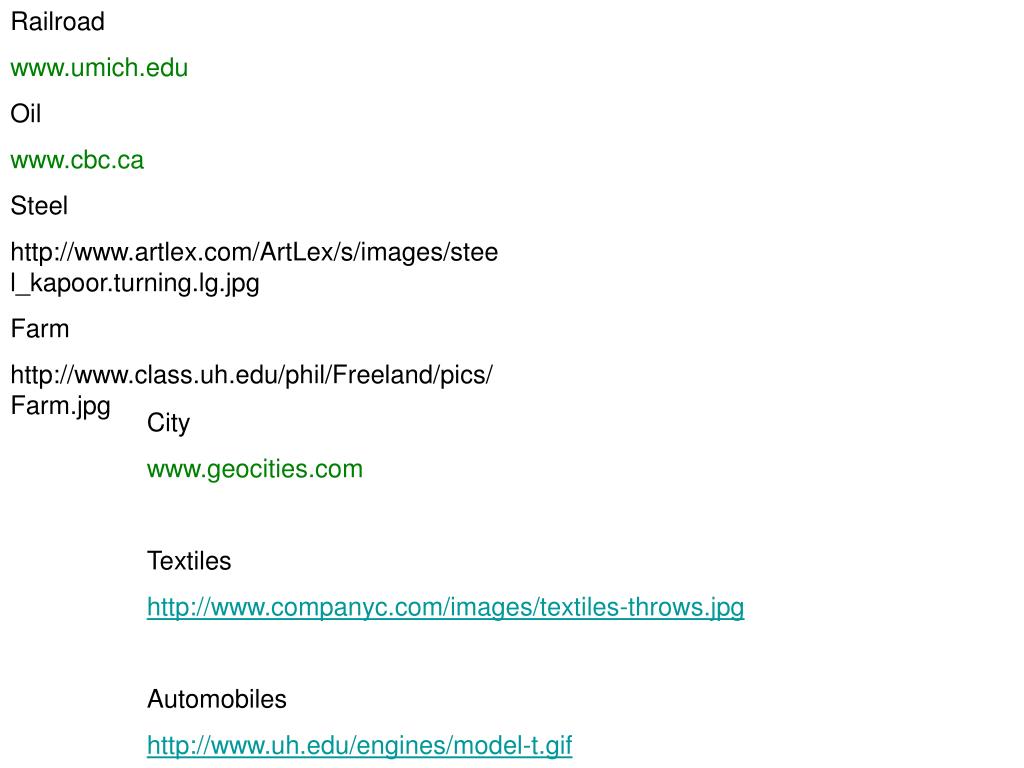The width and height of the screenshot is (1024, 768).
Task: Open the uh.edu model-t.gif link
Action: [x=359, y=745]
